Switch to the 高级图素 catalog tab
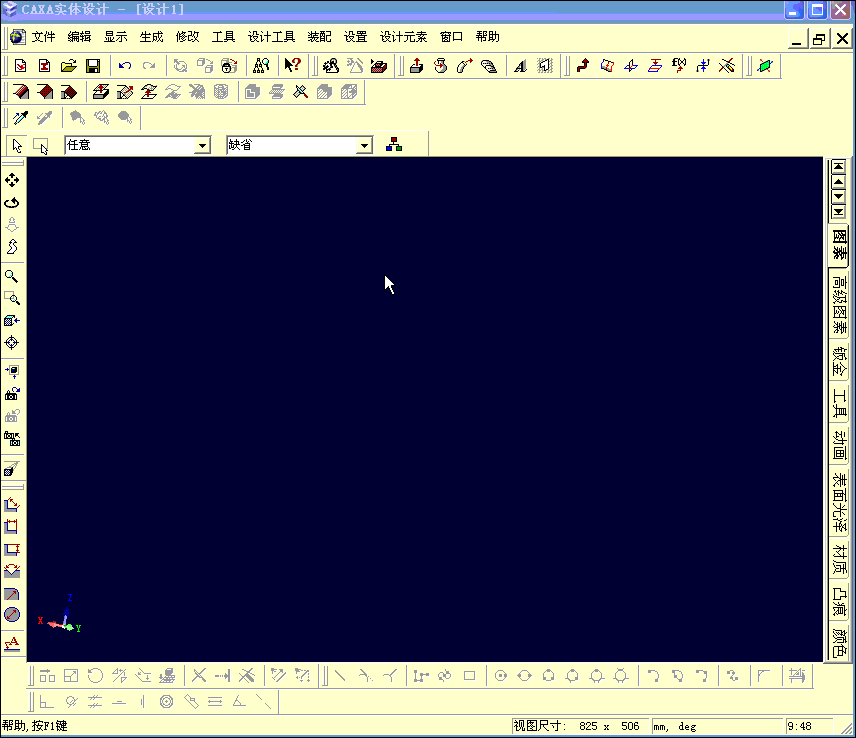The width and height of the screenshot is (856, 738). [x=839, y=304]
